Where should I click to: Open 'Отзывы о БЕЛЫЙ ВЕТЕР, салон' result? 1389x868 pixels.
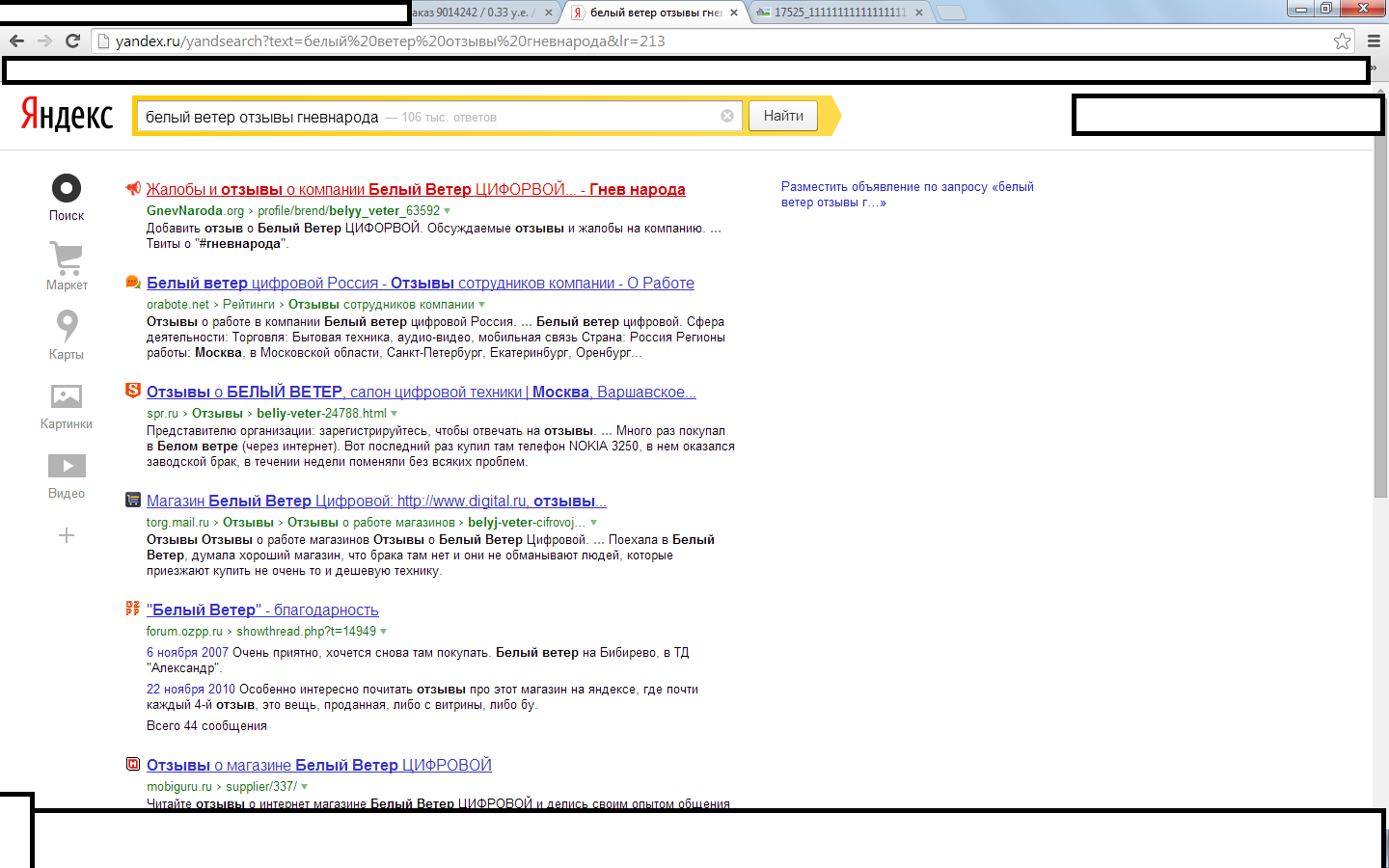422,392
